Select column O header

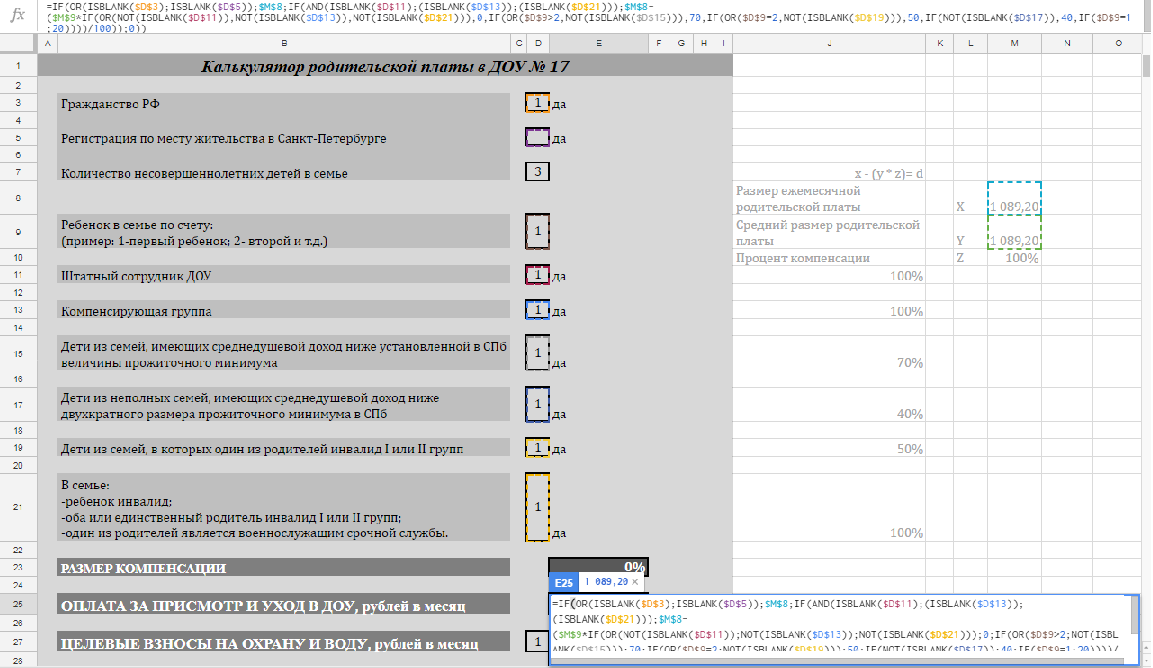[1118, 43]
